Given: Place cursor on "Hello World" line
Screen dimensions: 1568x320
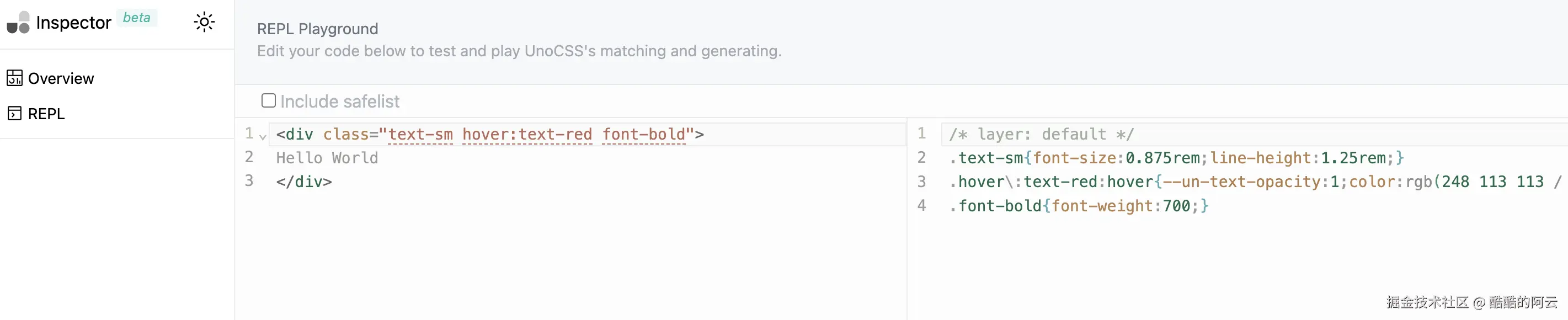Looking at the screenshot, I should [x=327, y=158].
